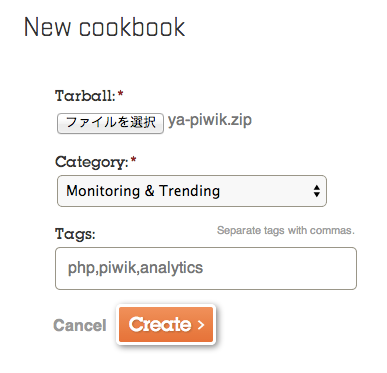Click the Monitoring & Trending selected option text

click(143, 191)
